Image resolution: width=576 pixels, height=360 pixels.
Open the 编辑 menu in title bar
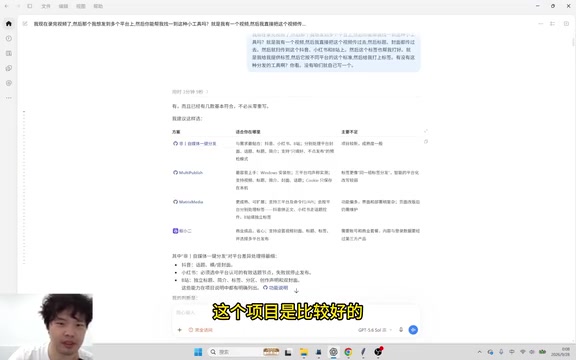point(63,6)
